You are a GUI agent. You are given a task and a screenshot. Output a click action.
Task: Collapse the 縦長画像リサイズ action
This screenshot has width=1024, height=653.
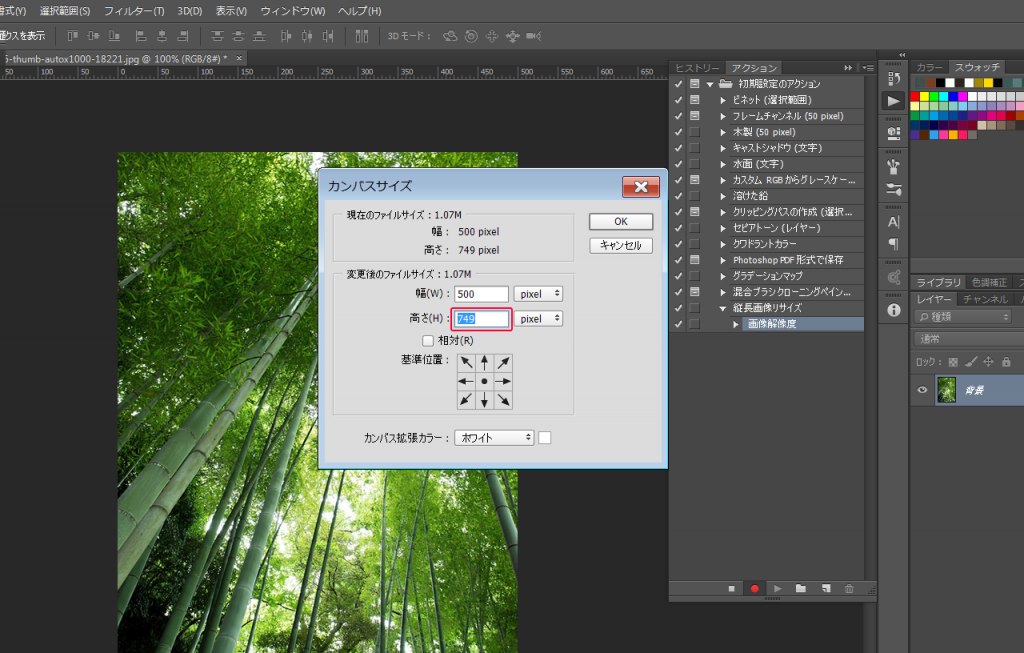tap(723, 308)
